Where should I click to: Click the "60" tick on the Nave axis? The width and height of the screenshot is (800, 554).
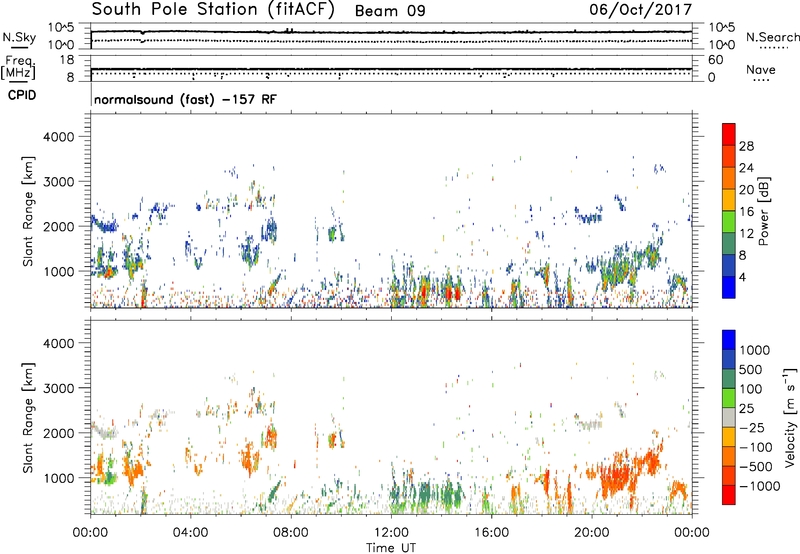(716, 60)
